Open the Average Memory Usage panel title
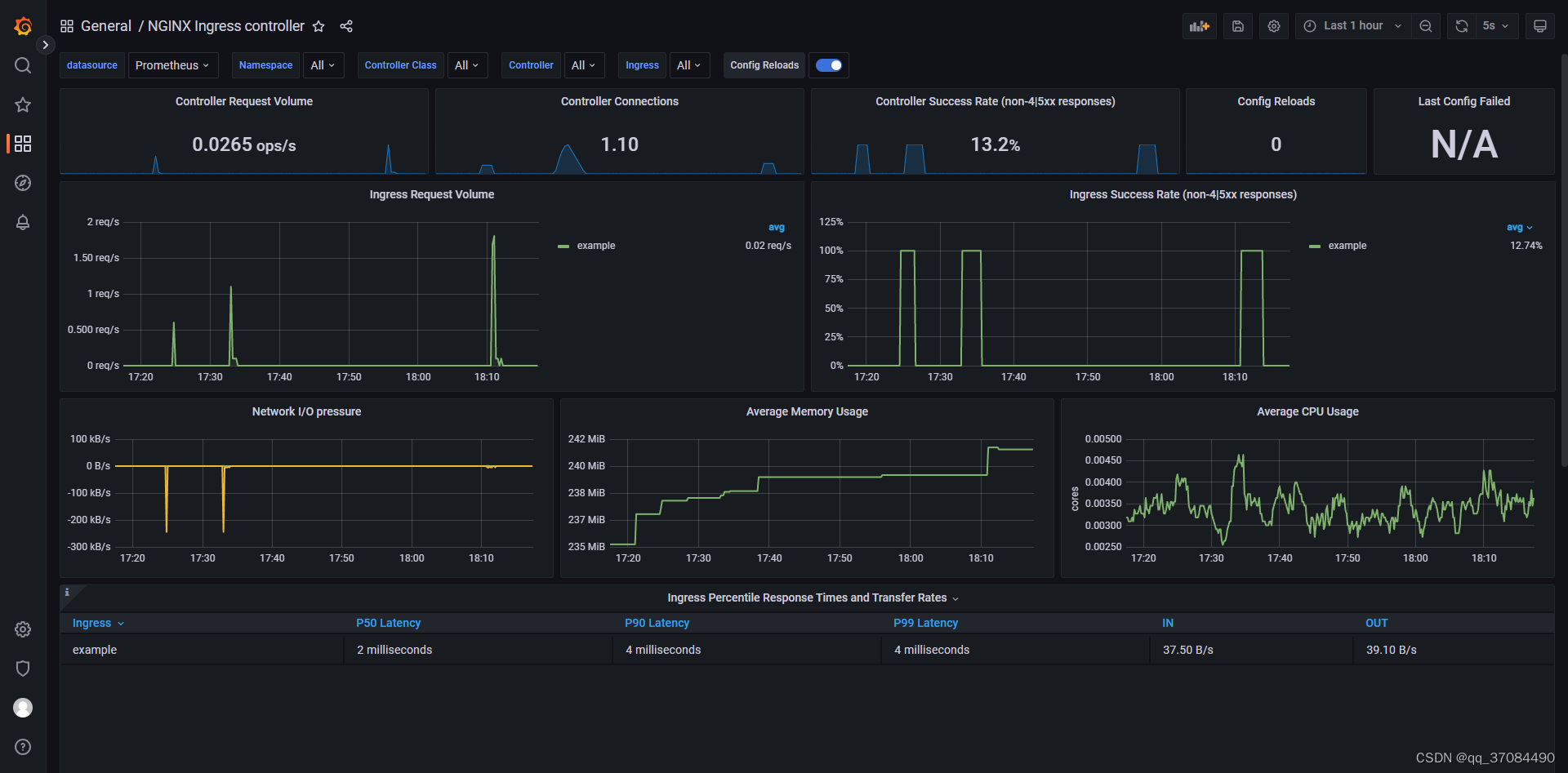 808,411
